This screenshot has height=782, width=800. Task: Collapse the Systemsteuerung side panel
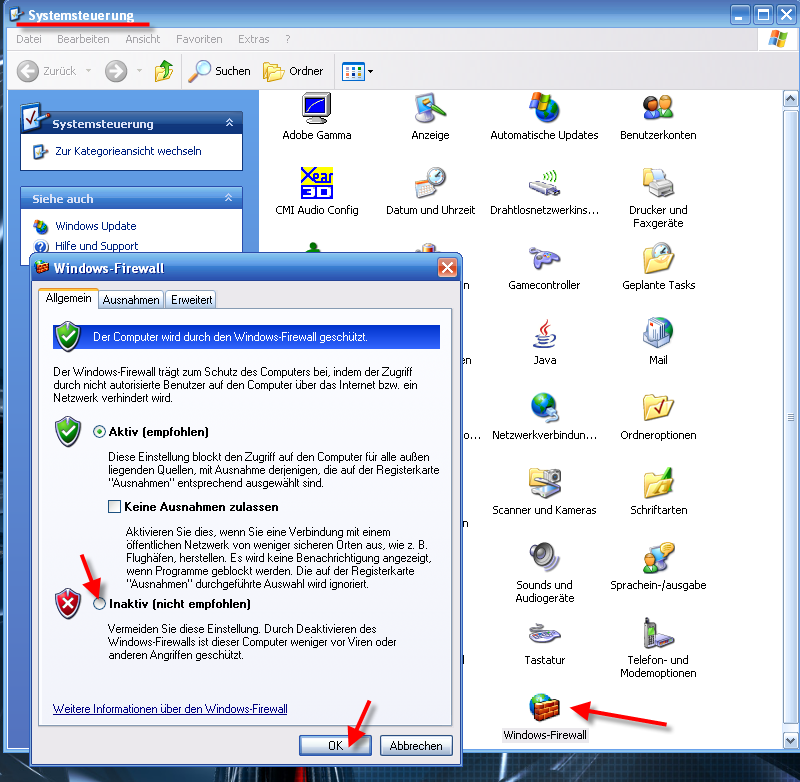(x=230, y=122)
